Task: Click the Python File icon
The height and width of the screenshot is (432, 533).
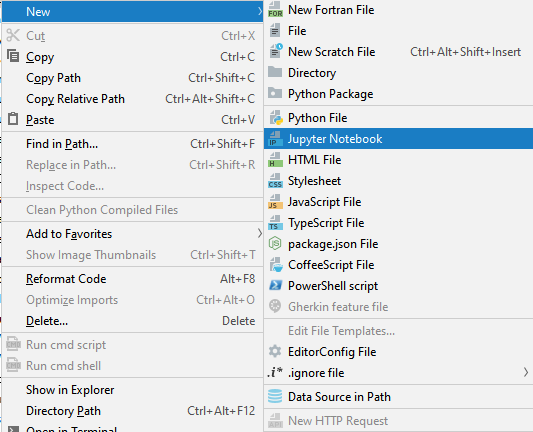Action: pos(276,118)
